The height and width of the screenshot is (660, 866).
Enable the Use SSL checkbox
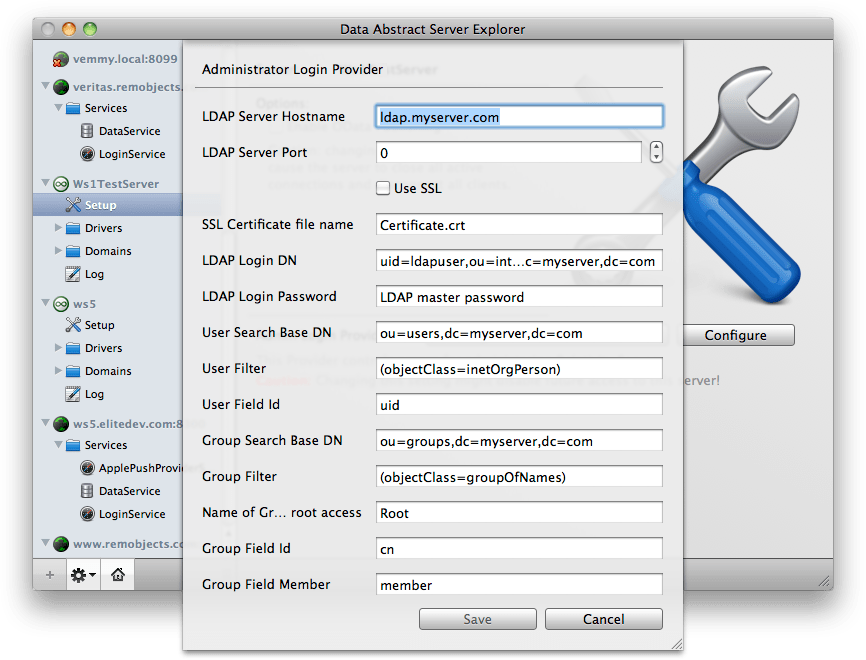tap(384, 187)
